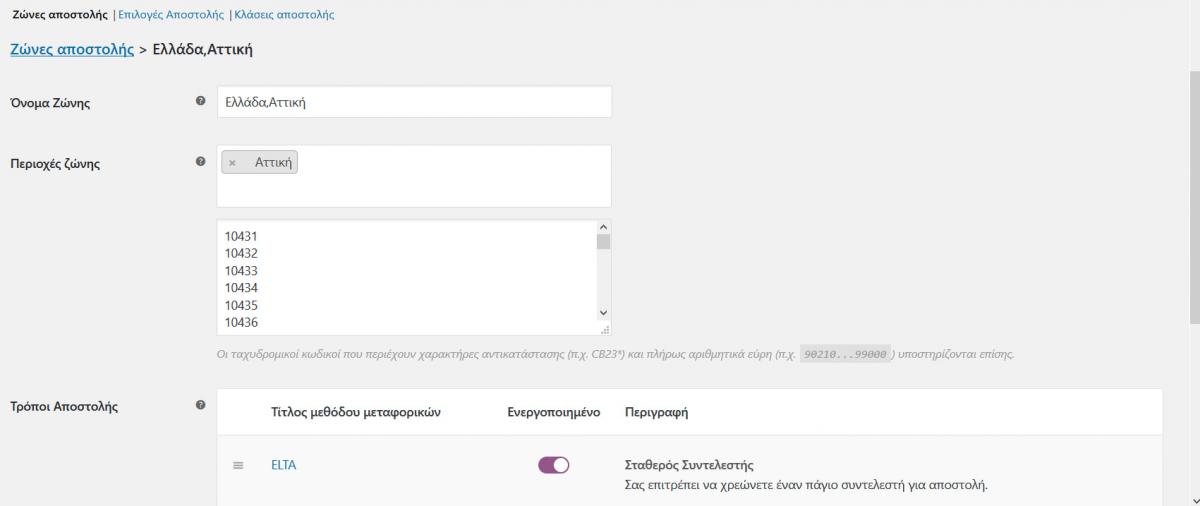The height and width of the screenshot is (506, 1200).
Task: Click the postcode 10436 line
Action: coord(241,322)
